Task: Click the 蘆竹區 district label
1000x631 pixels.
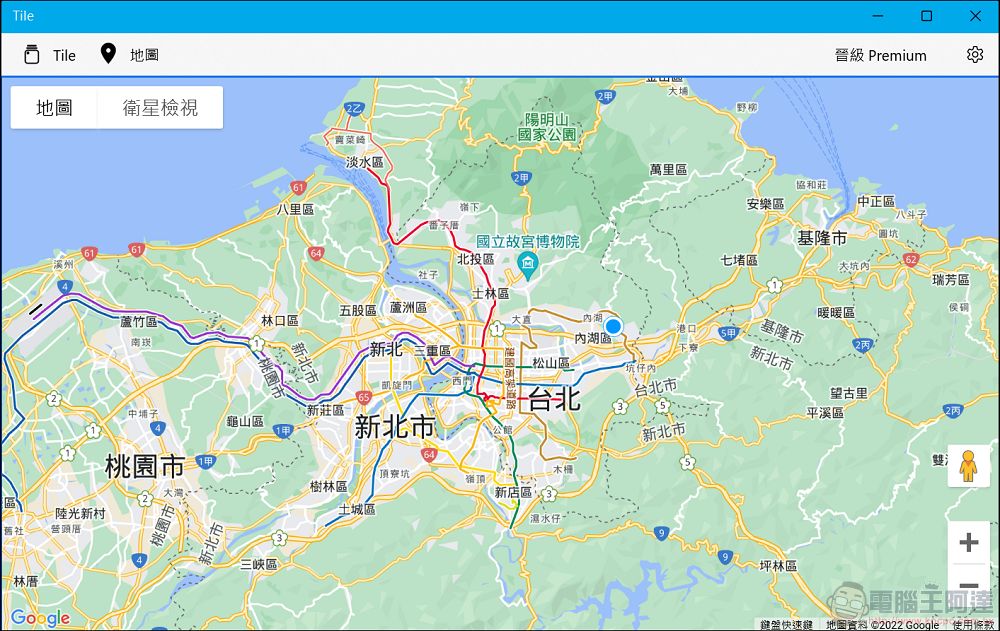Action: coord(138,322)
